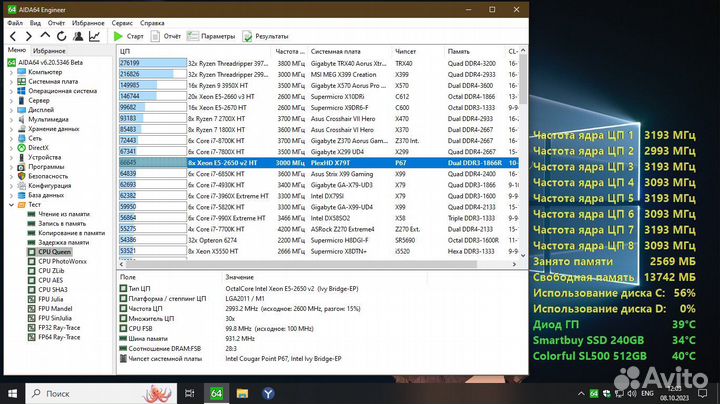Expand the Дисплей tree node
720x404 pixels.
tap(11, 110)
